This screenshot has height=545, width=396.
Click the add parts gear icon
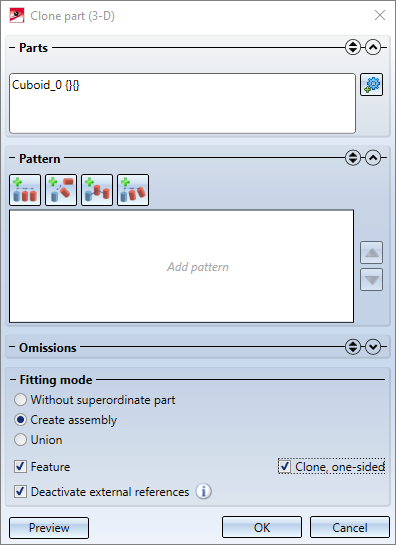(x=371, y=84)
